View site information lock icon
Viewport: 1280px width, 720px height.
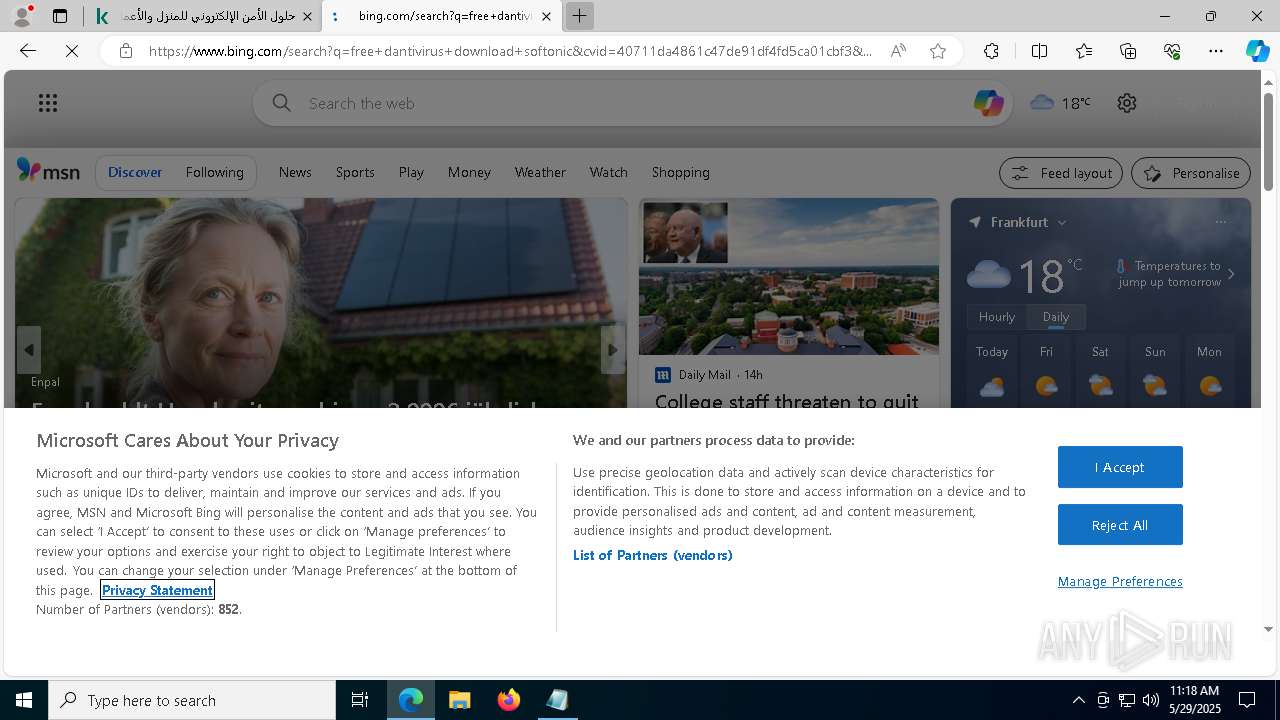[125, 51]
